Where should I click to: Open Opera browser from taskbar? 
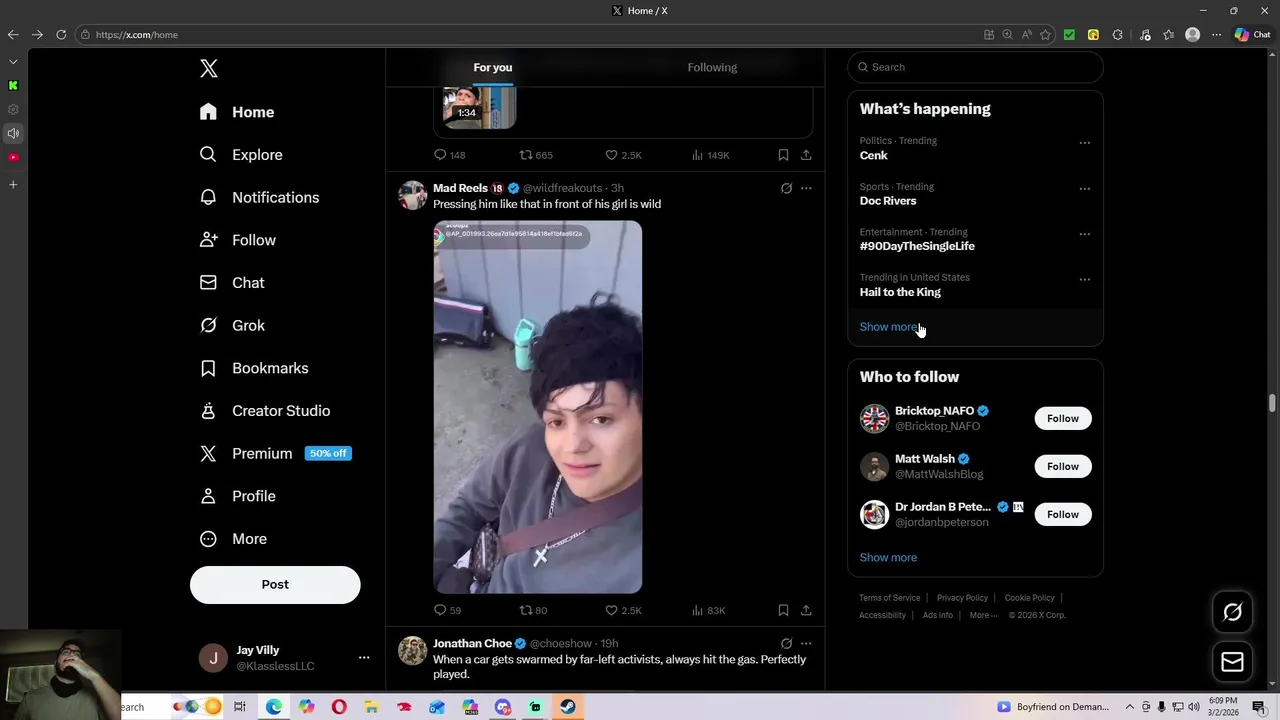click(339, 707)
